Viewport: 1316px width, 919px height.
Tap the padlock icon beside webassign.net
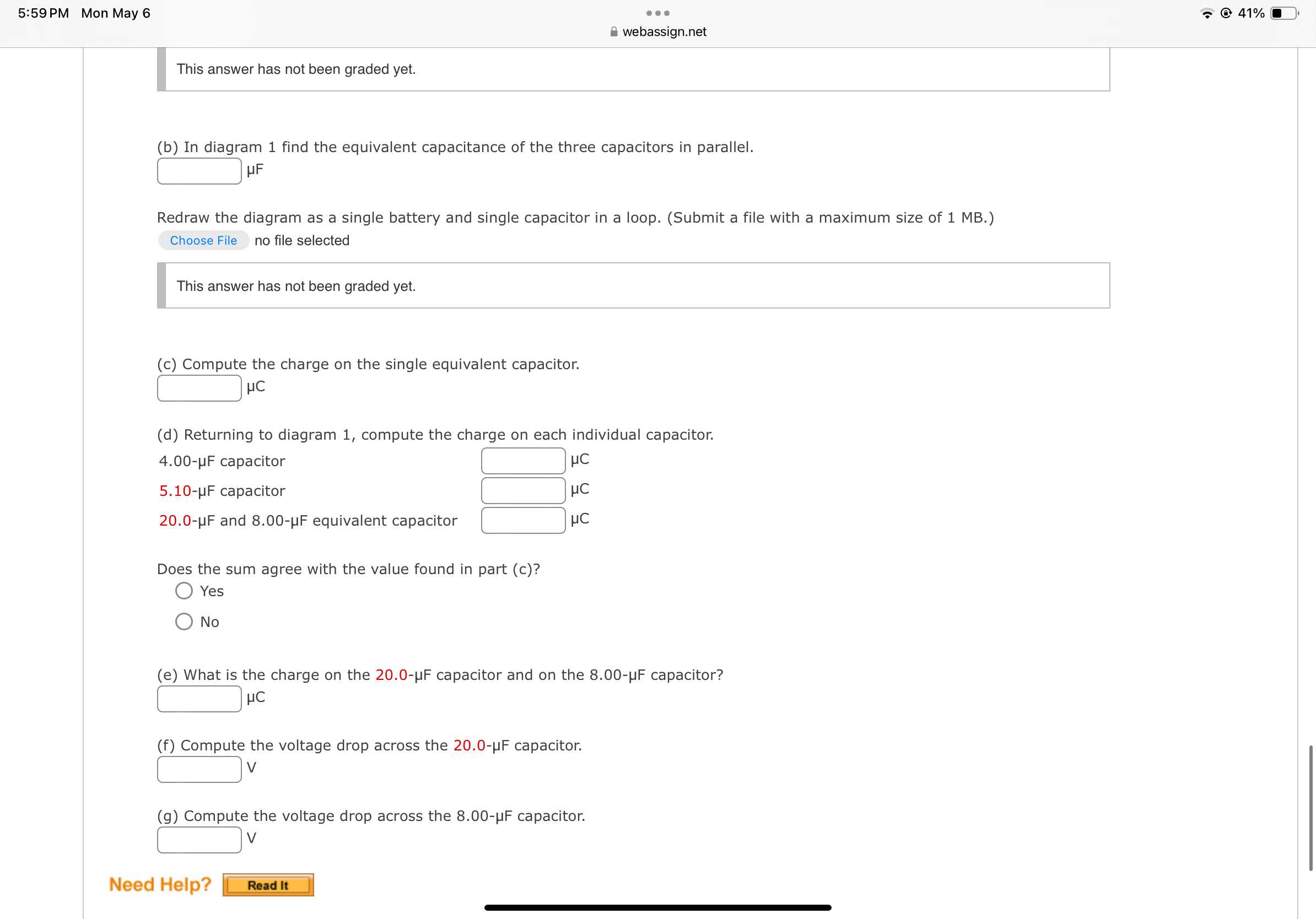(x=614, y=31)
